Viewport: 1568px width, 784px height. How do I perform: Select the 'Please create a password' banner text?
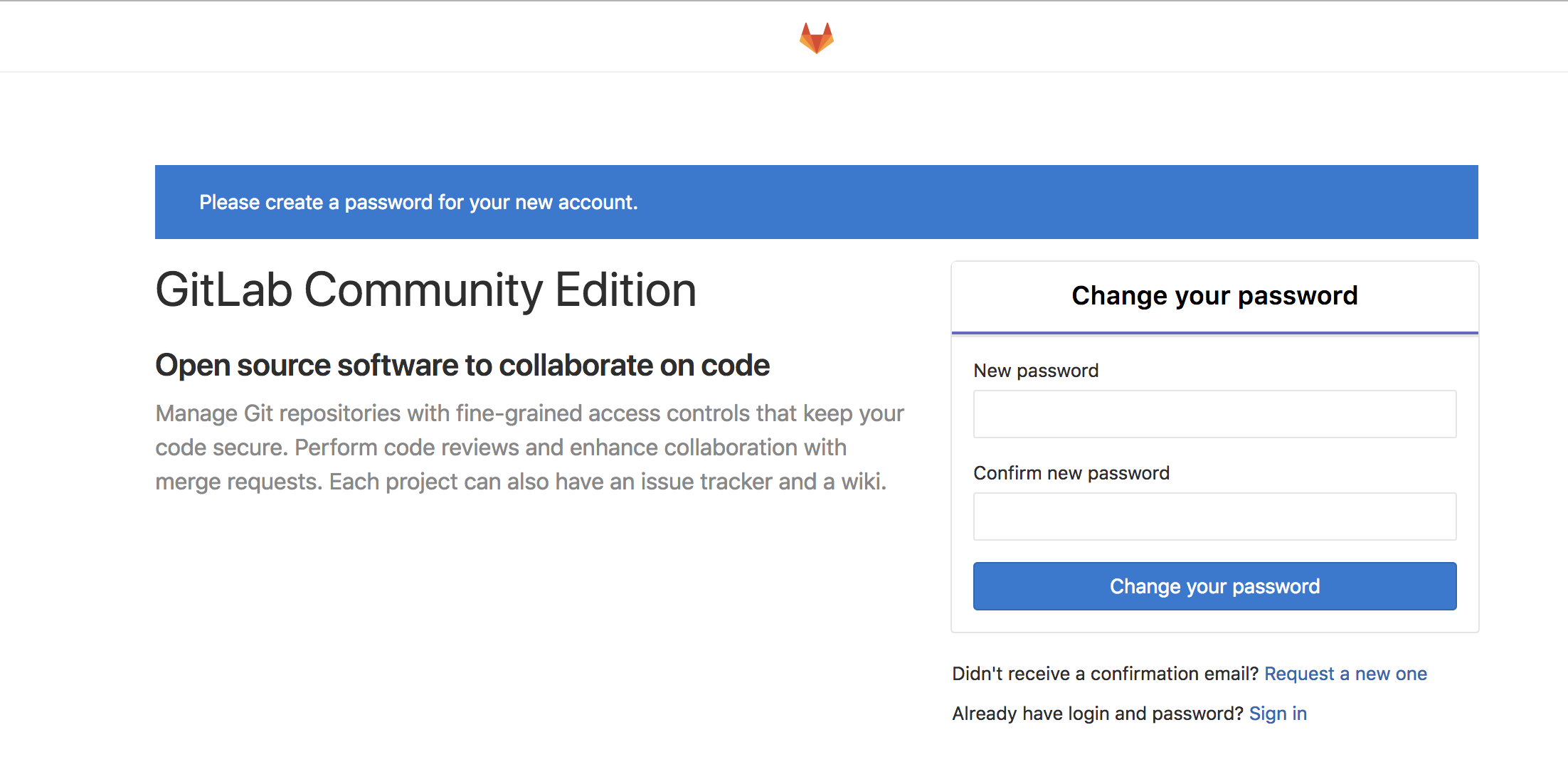418,203
